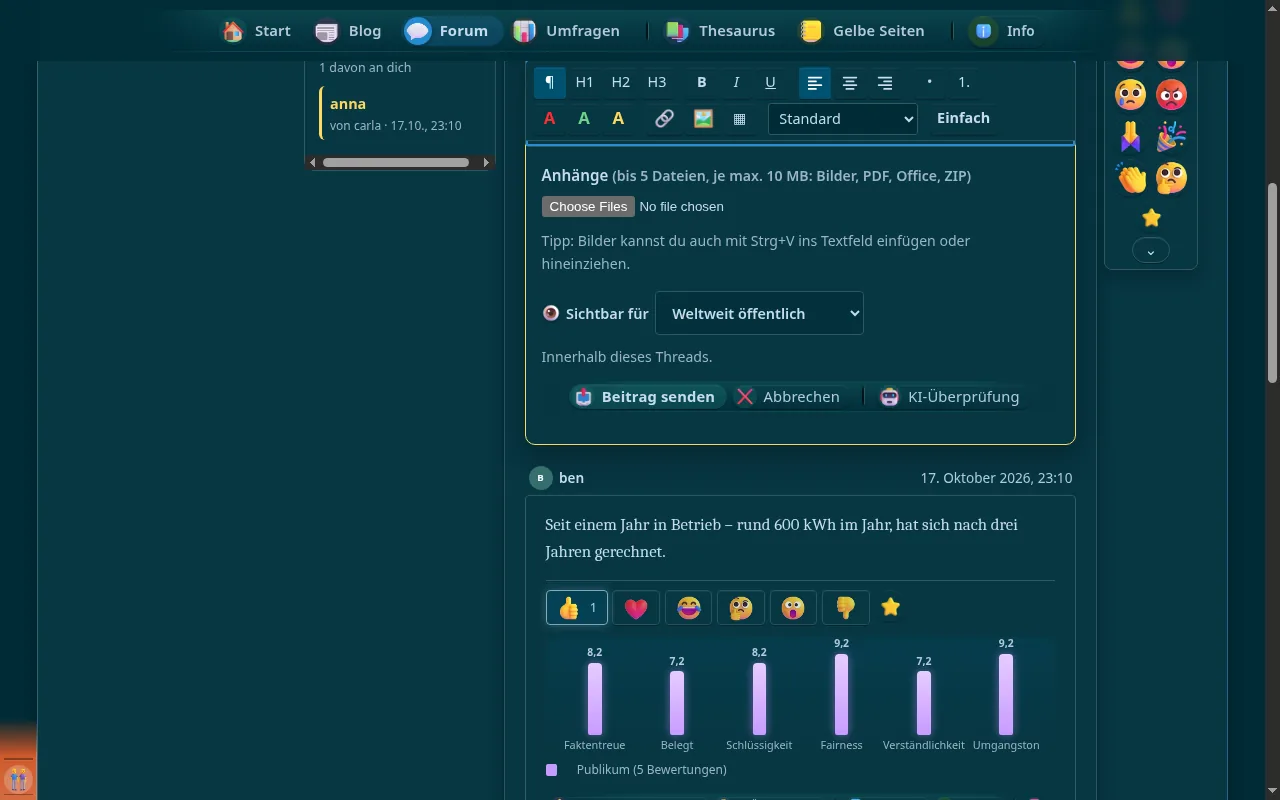Insert an image via picture icon

[704, 118]
